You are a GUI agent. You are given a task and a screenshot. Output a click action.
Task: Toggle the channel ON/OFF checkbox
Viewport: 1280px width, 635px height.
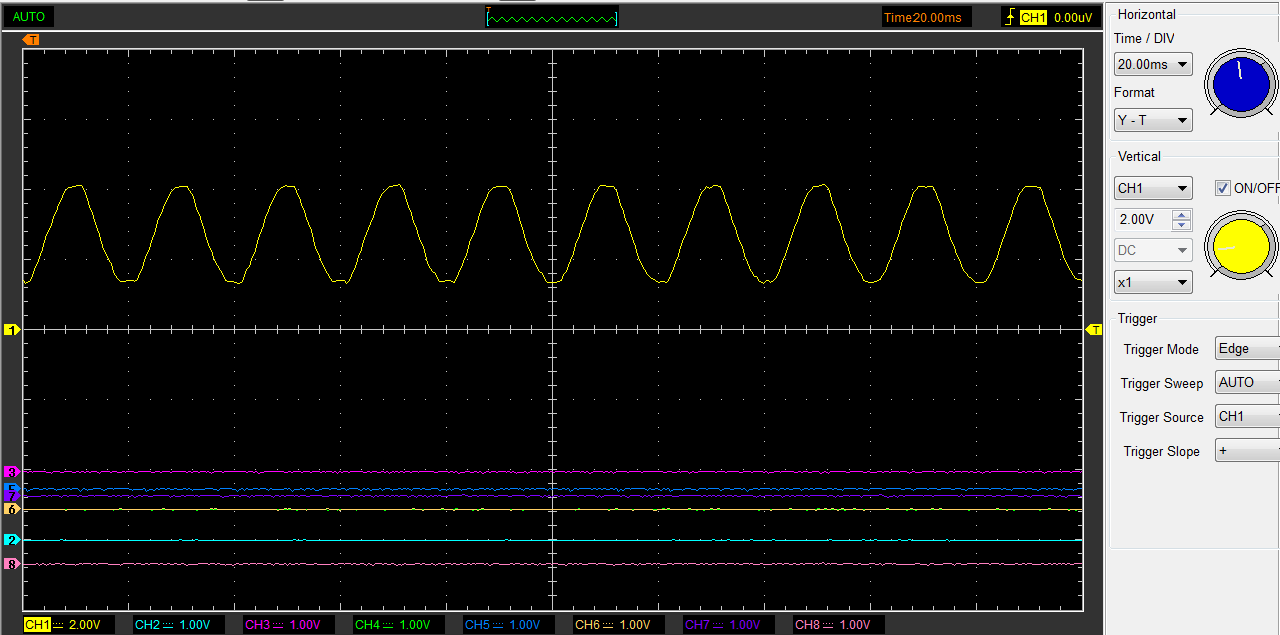[x=1222, y=188]
